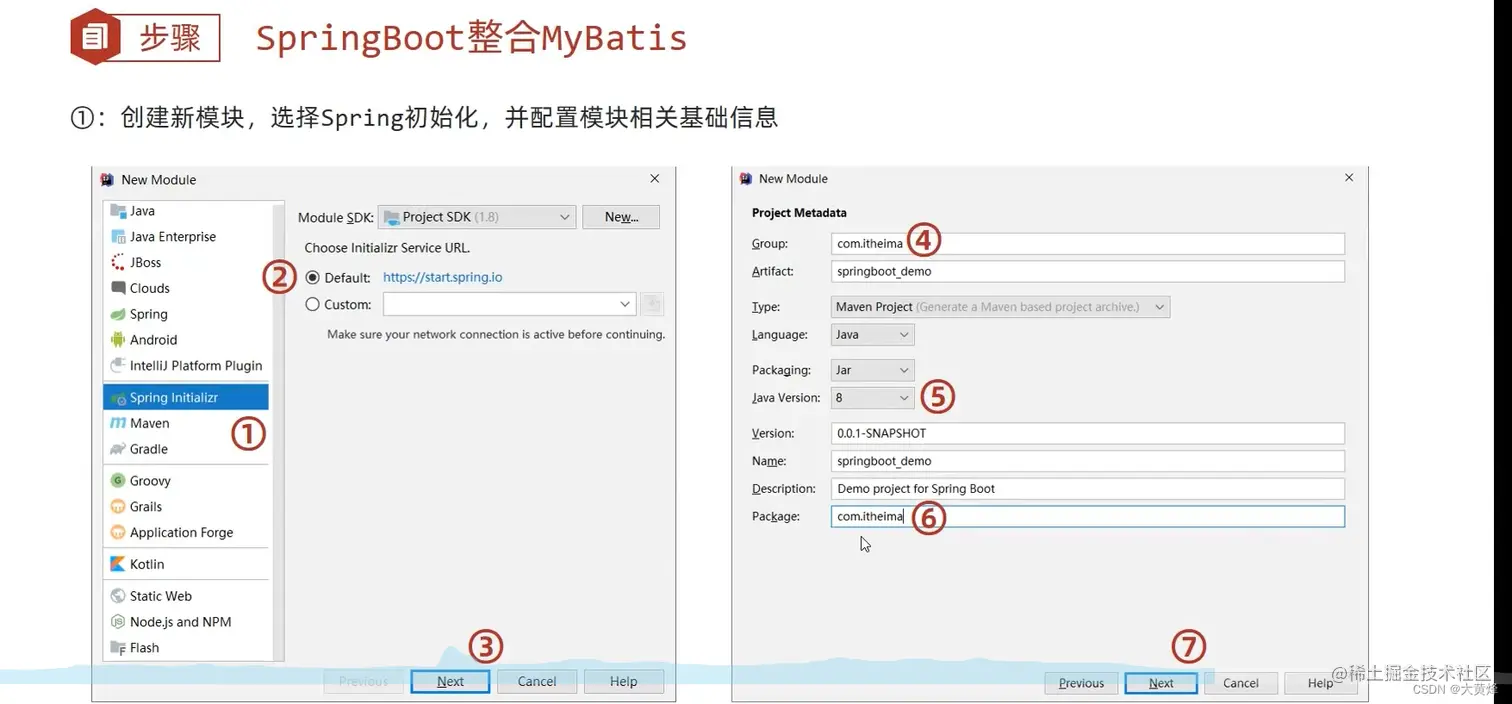Click the Kotlin icon in list
The height and width of the screenshot is (704, 1512).
[118, 564]
